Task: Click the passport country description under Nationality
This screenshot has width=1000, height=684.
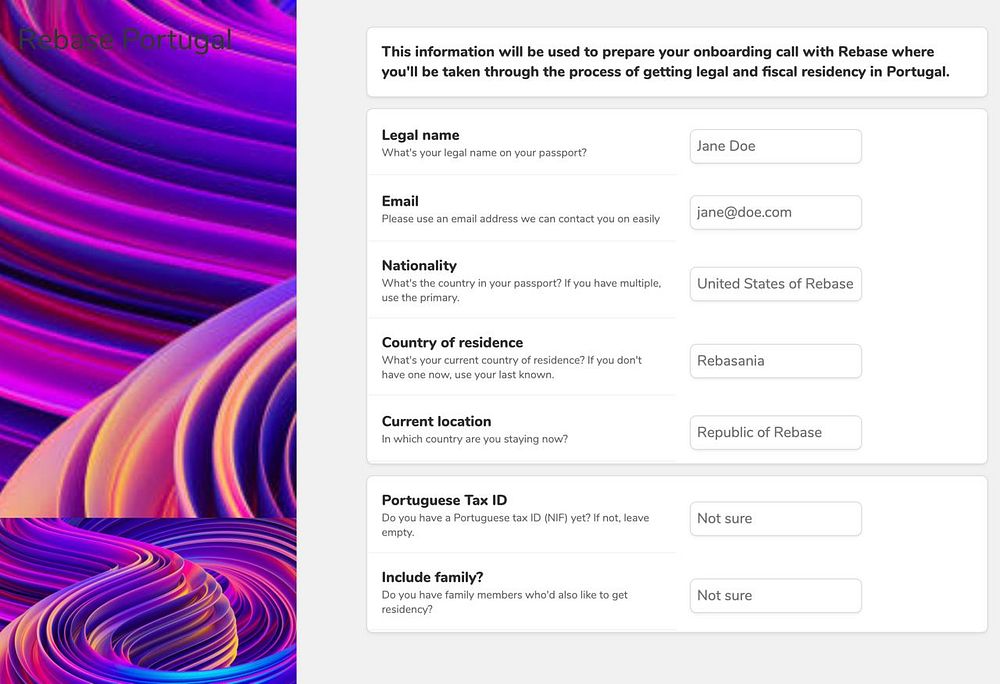Action: click(521, 290)
